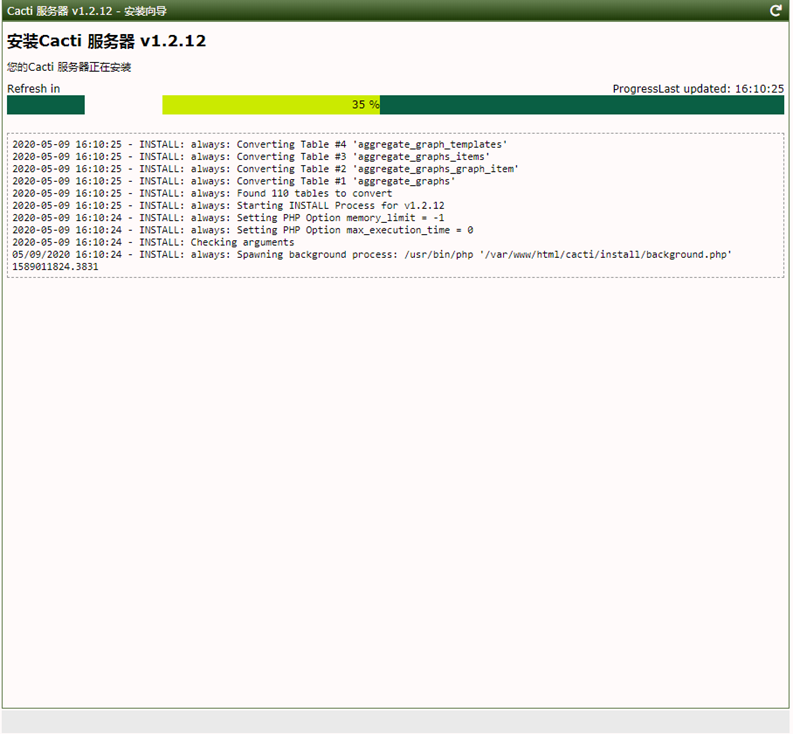Screen dimensions: 793x734
Task: Click log line 'Setting PHP Option max_execution_time = 0'
Action: (243, 230)
